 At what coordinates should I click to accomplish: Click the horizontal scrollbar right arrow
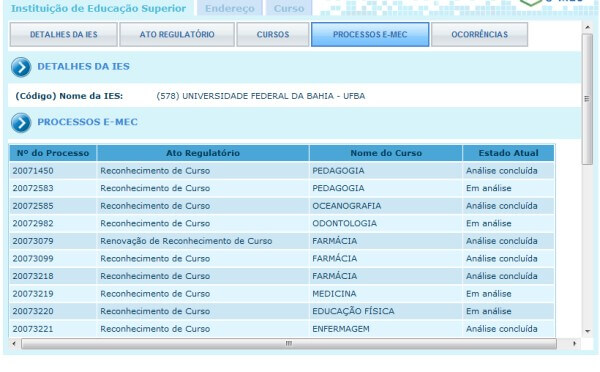coord(574,344)
